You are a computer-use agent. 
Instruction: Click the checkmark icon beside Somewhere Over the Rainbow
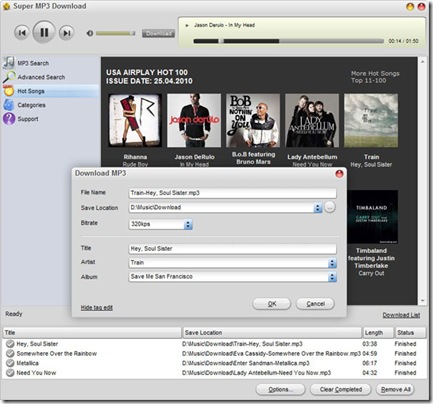click(x=10, y=354)
